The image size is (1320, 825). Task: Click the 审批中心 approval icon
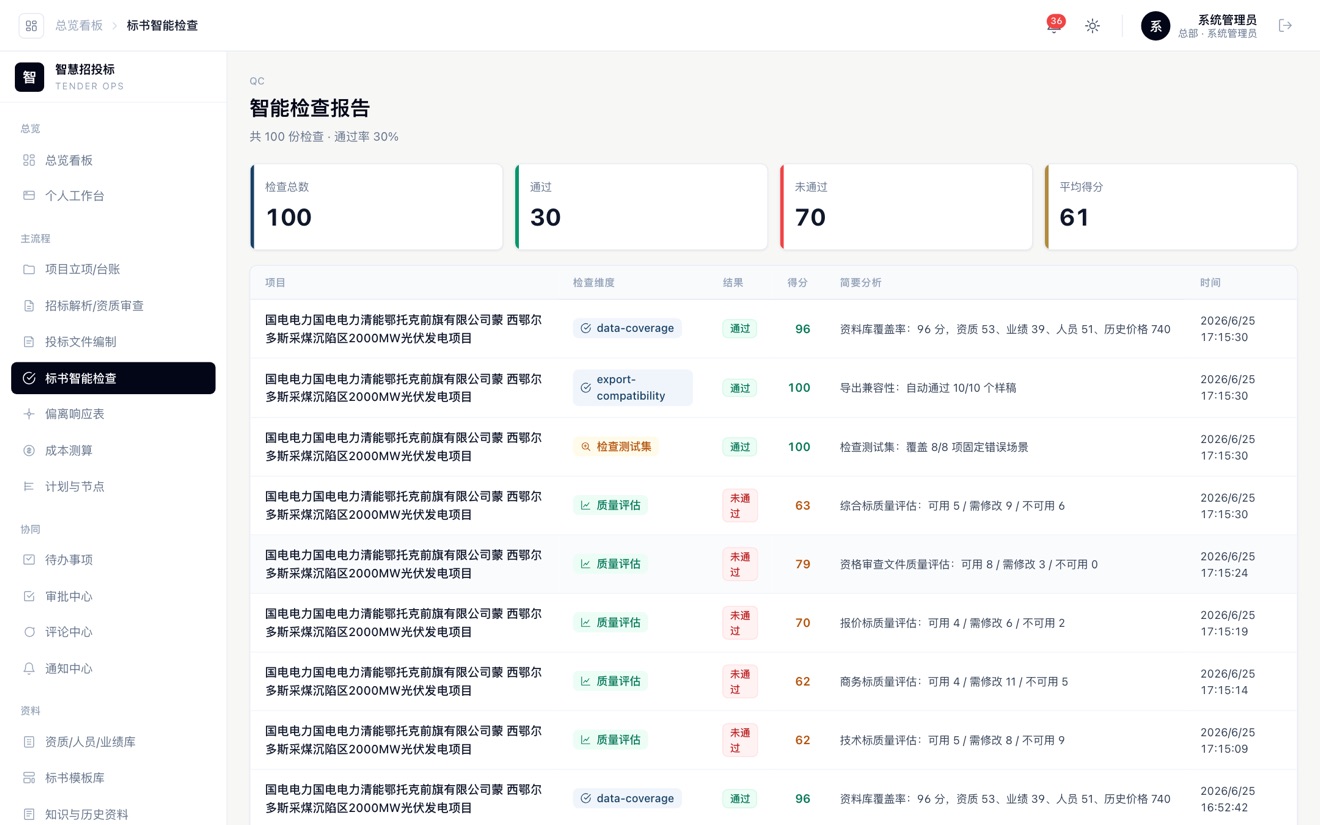tap(29, 596)
